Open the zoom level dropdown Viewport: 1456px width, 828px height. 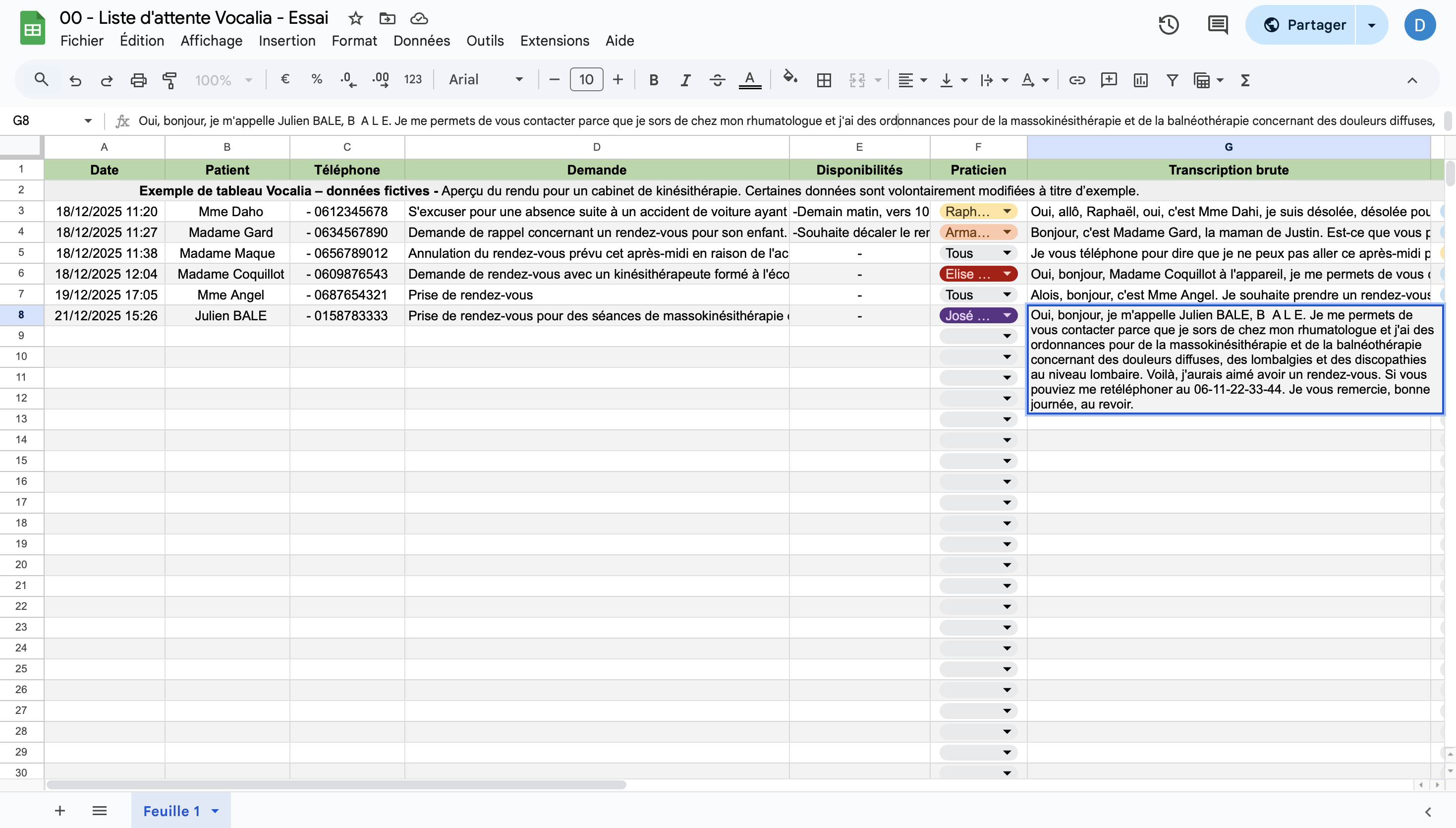[224, 80]
